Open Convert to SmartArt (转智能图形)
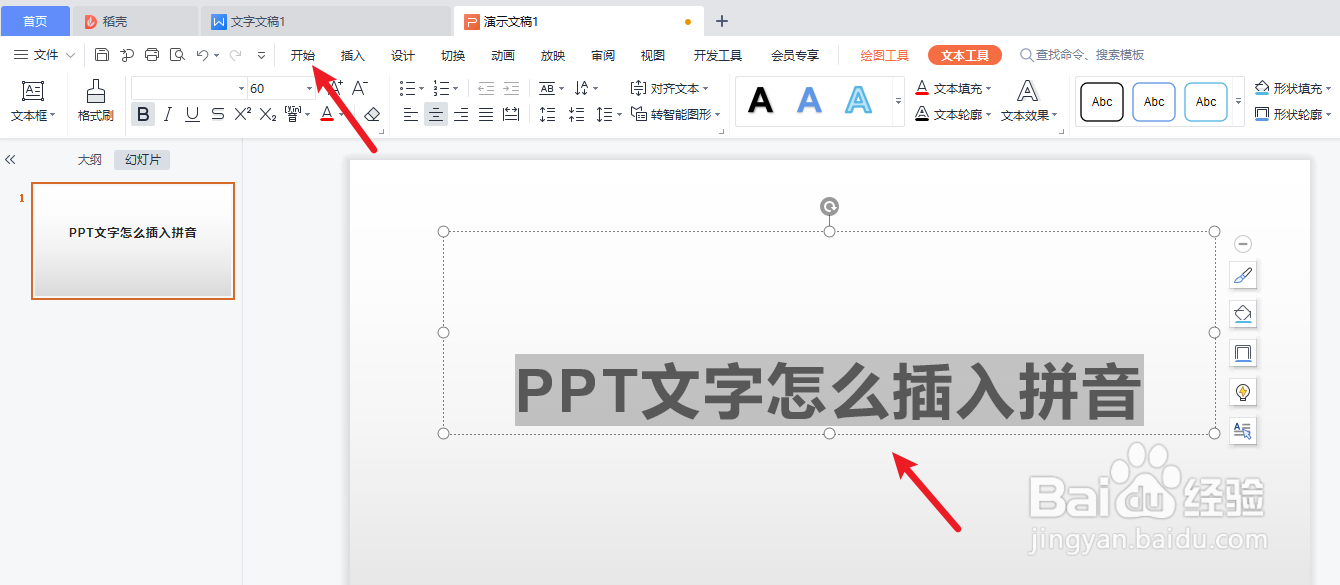Viewport: 1340px width, 585px height. (x=676, y=115)
